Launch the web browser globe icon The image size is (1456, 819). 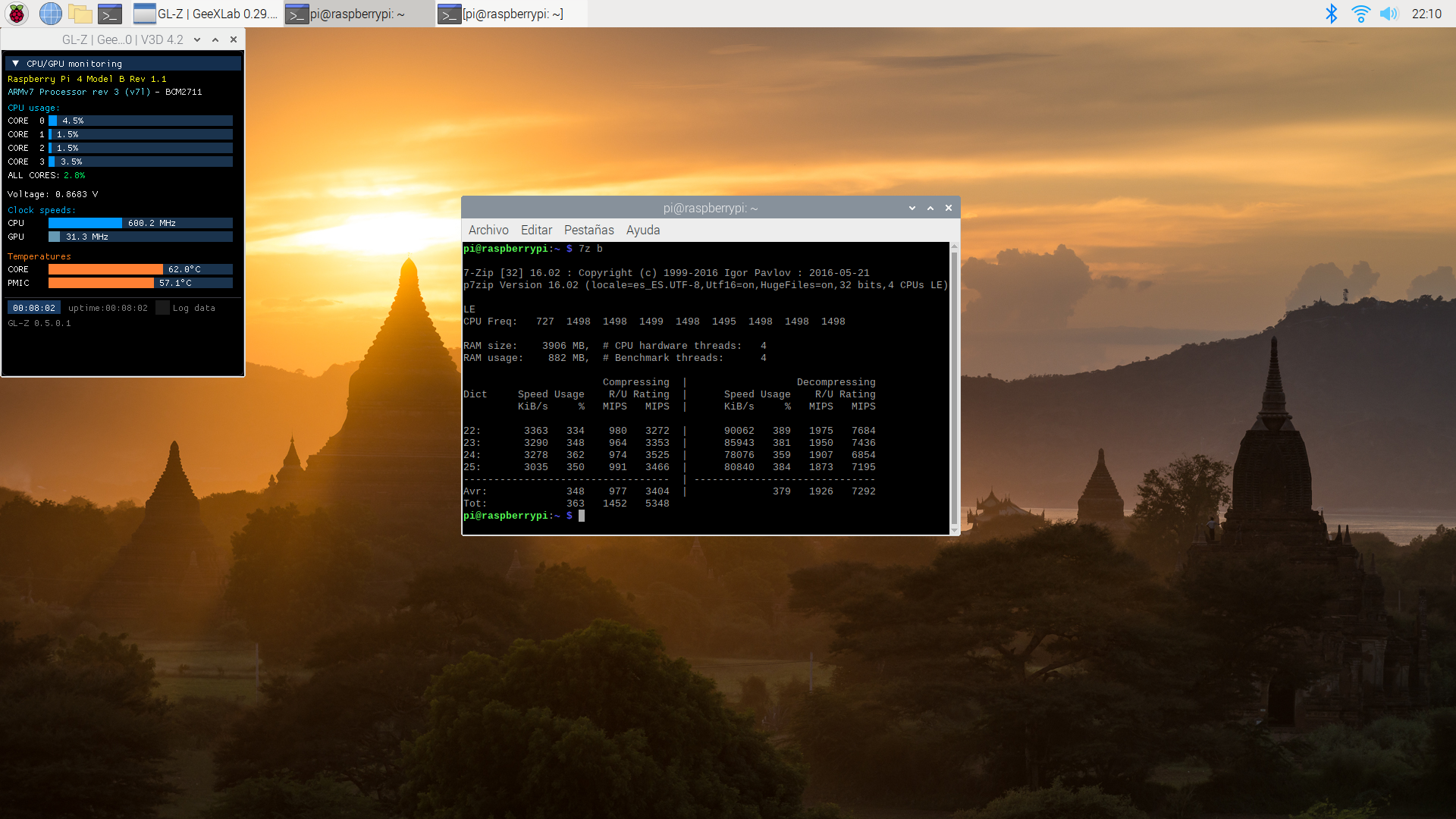click(x=50, y=14)
